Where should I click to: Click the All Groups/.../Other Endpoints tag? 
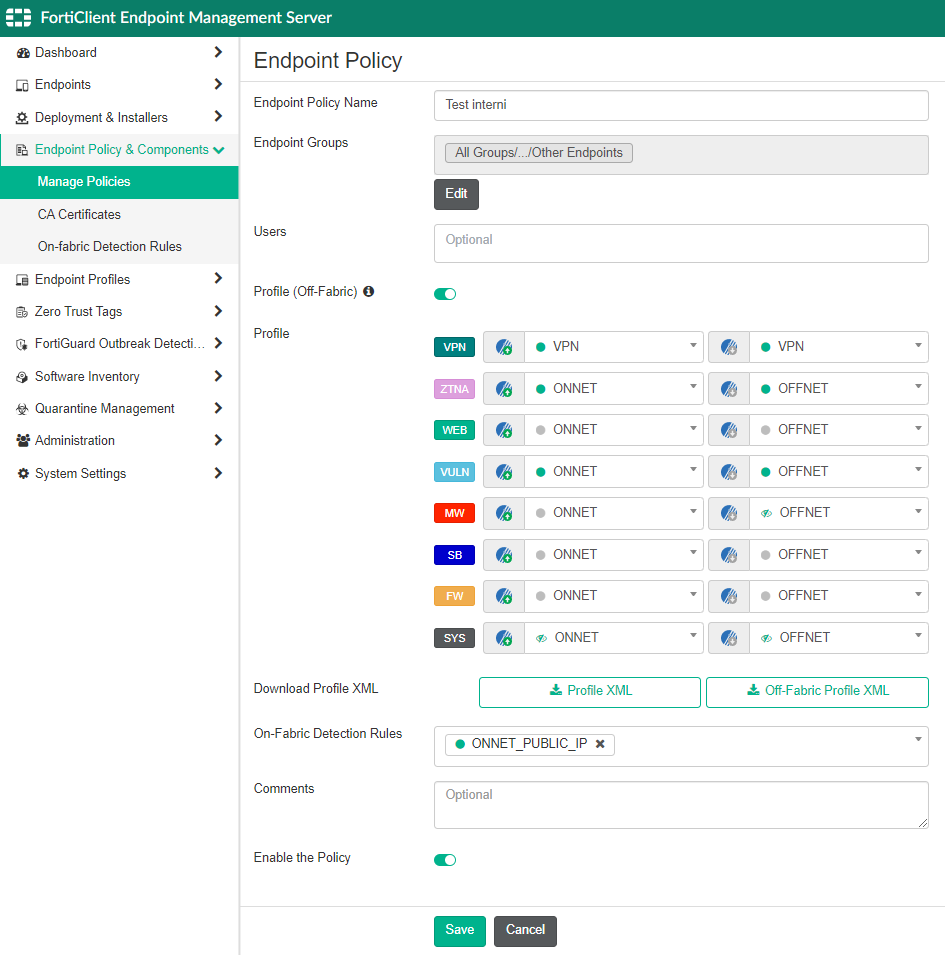539,153
